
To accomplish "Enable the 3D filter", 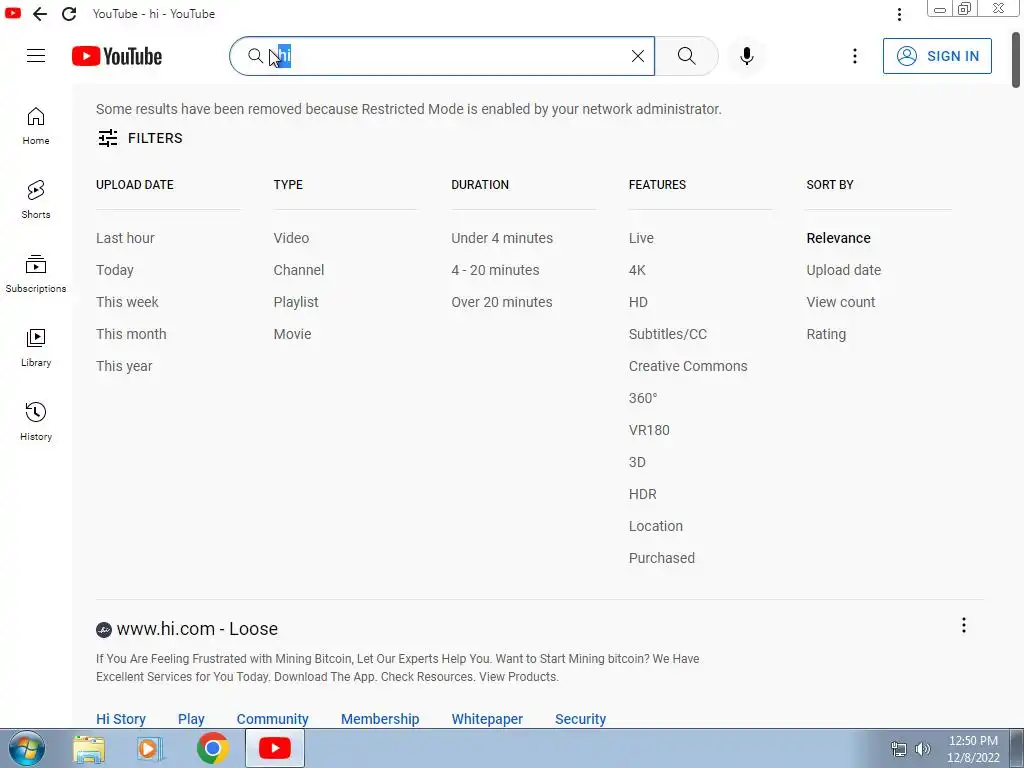I will click(x=637, y=462).
